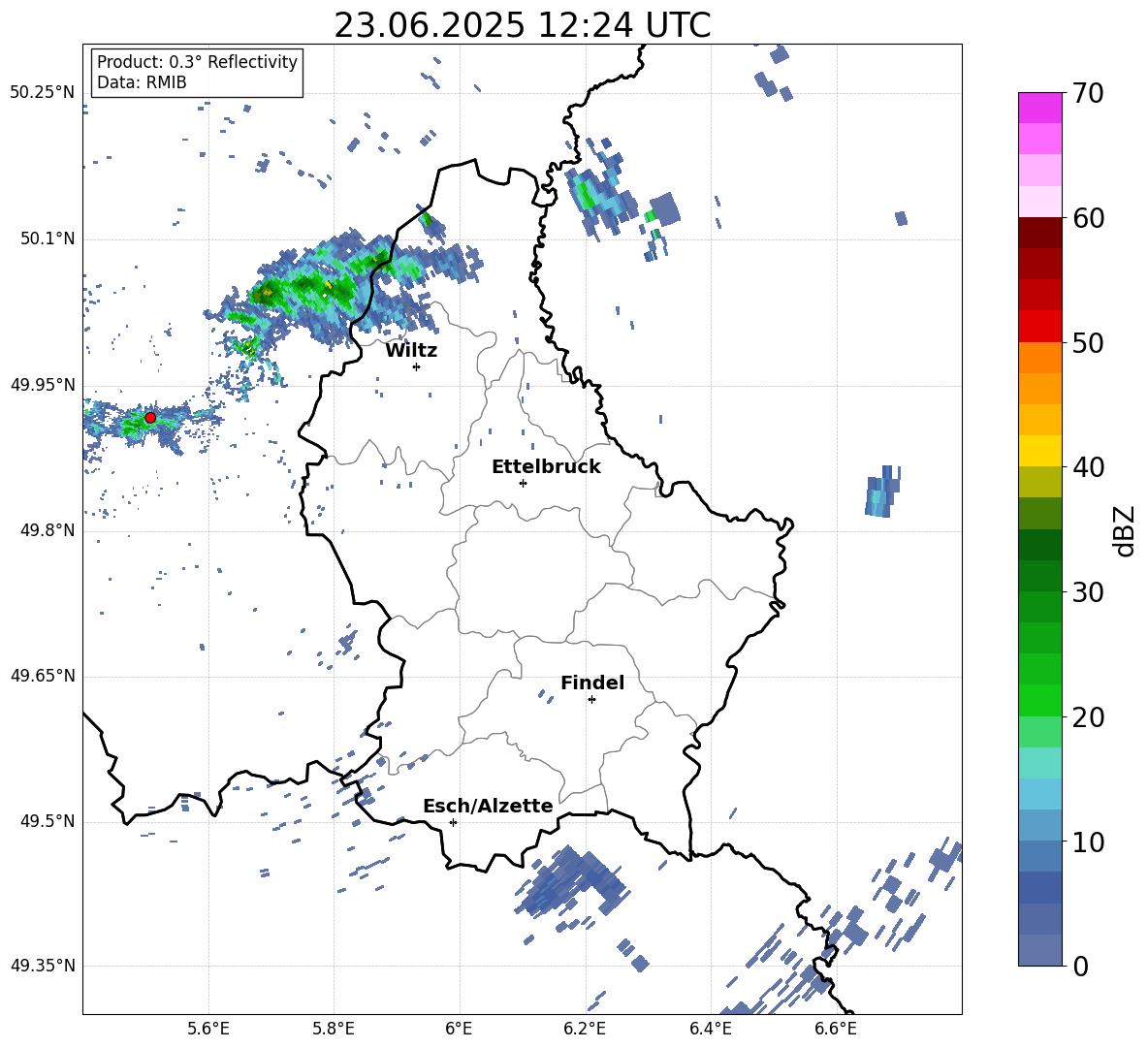
Task: Click the Ettelbruck station cross marker
Action: (x=523, y=483)
